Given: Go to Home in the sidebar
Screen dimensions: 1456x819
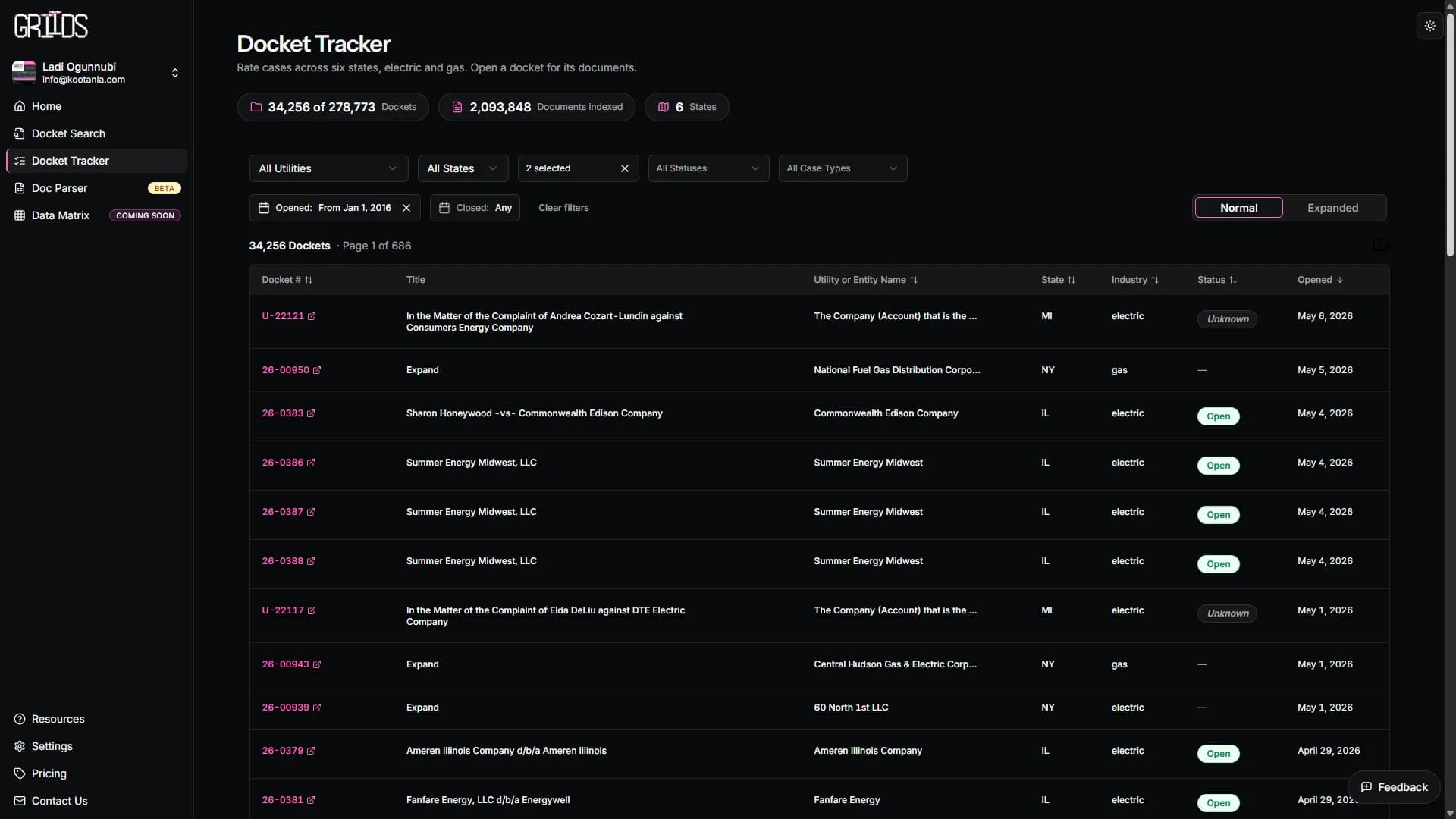Looking at the screenshot, I should (96, 106).
